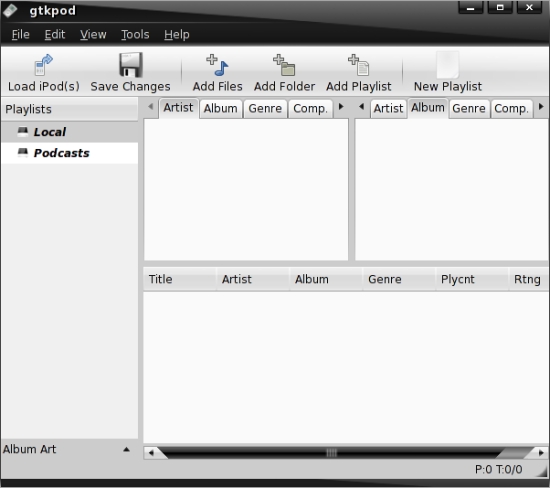The width and height of the screenshot is (550, 488).
Task: Open the Edit menu
Action: tap(55, 34)
